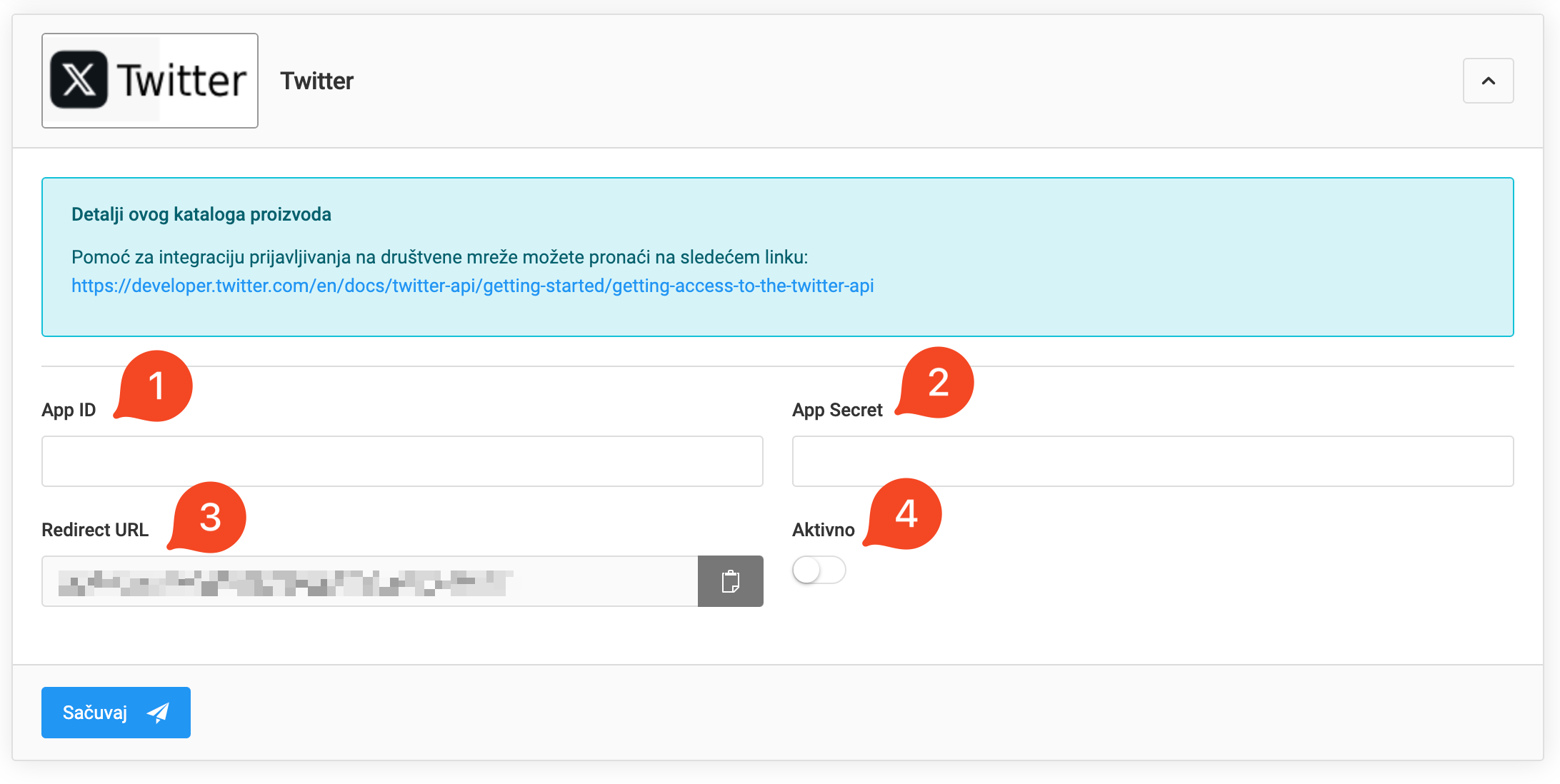The height and width of the screenshot is (784, 1560).
Task: Focus the App ID input field
Action: point(402,461)
